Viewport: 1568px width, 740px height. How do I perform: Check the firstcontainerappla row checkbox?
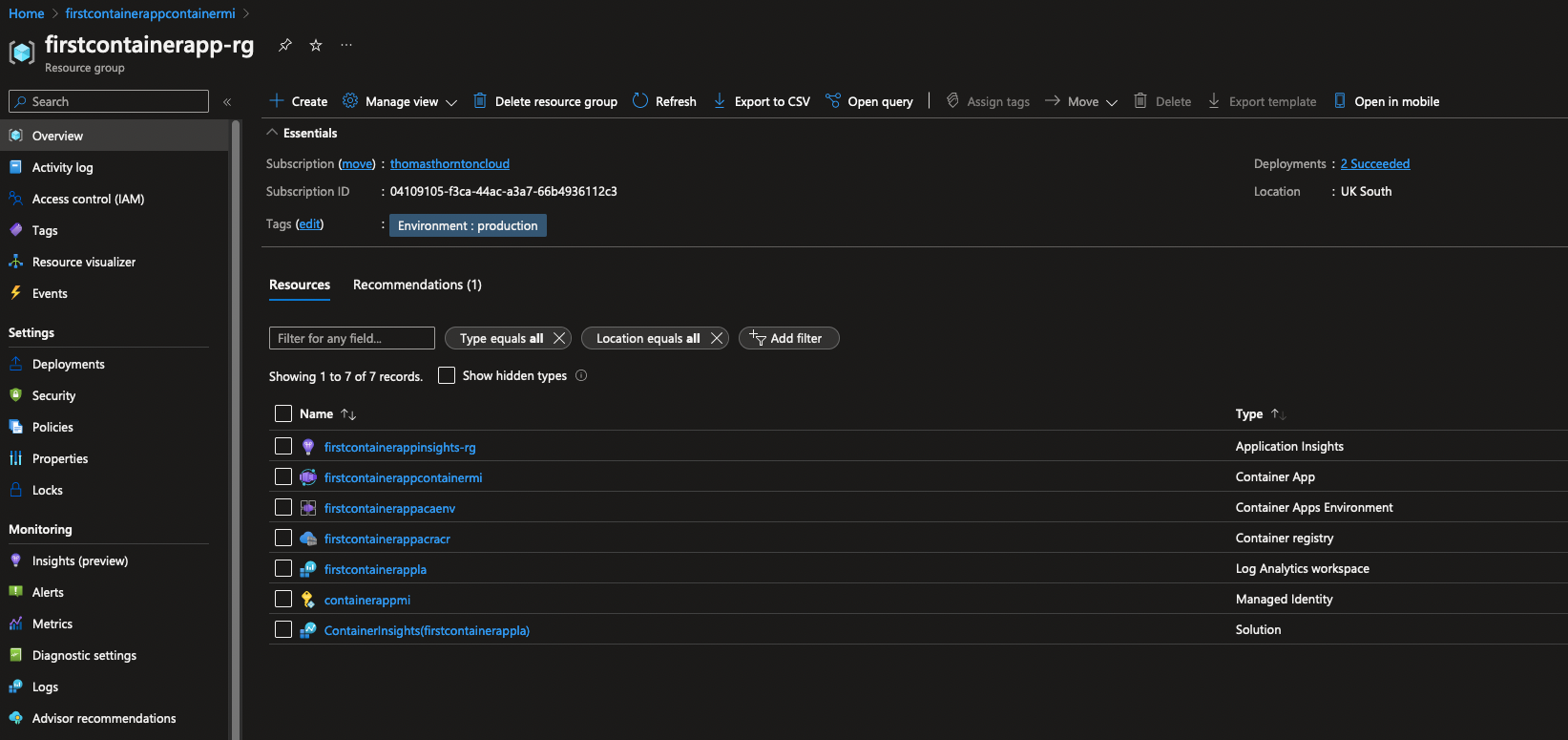[x=283, y=568]
